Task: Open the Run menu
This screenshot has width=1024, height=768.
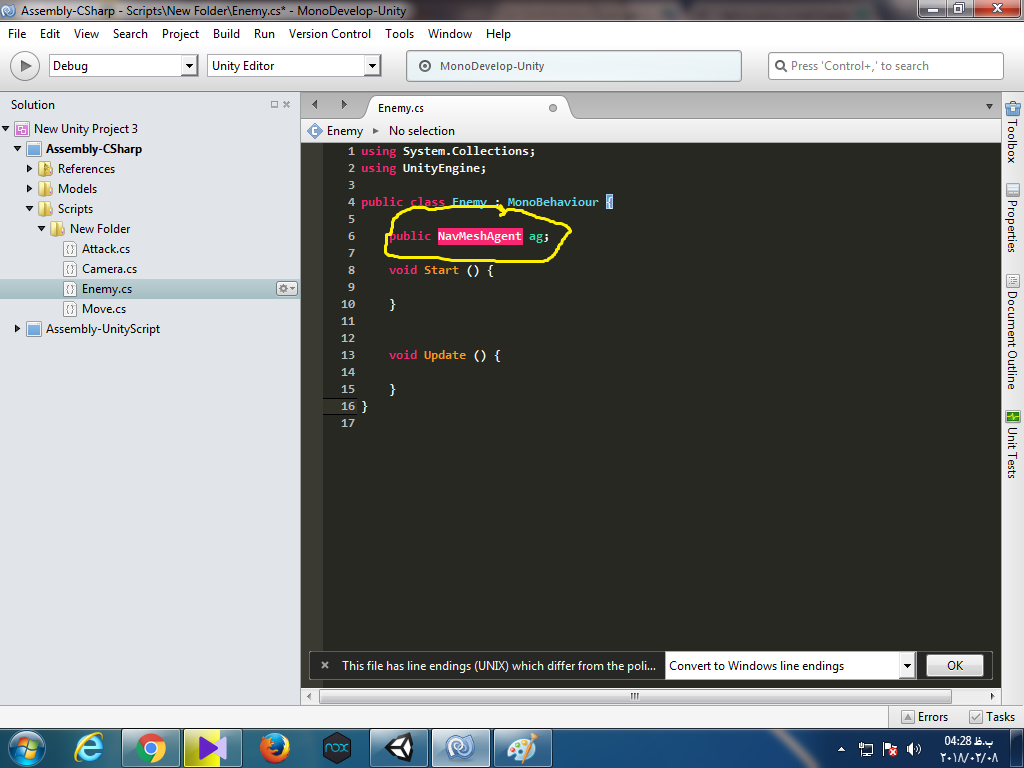Action: pos(264,34)
